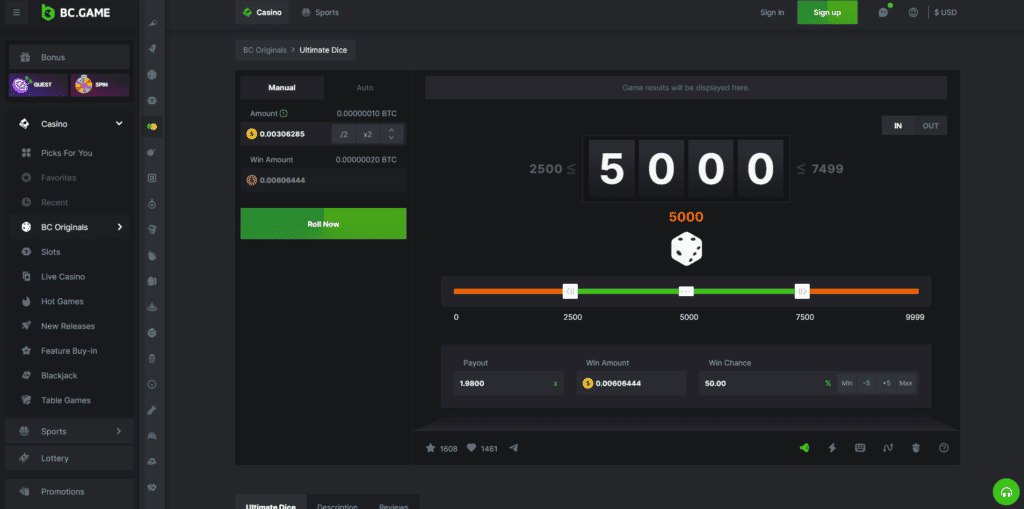
Task: Halve the bet with /2 button
Action: (x=344, y=134)
